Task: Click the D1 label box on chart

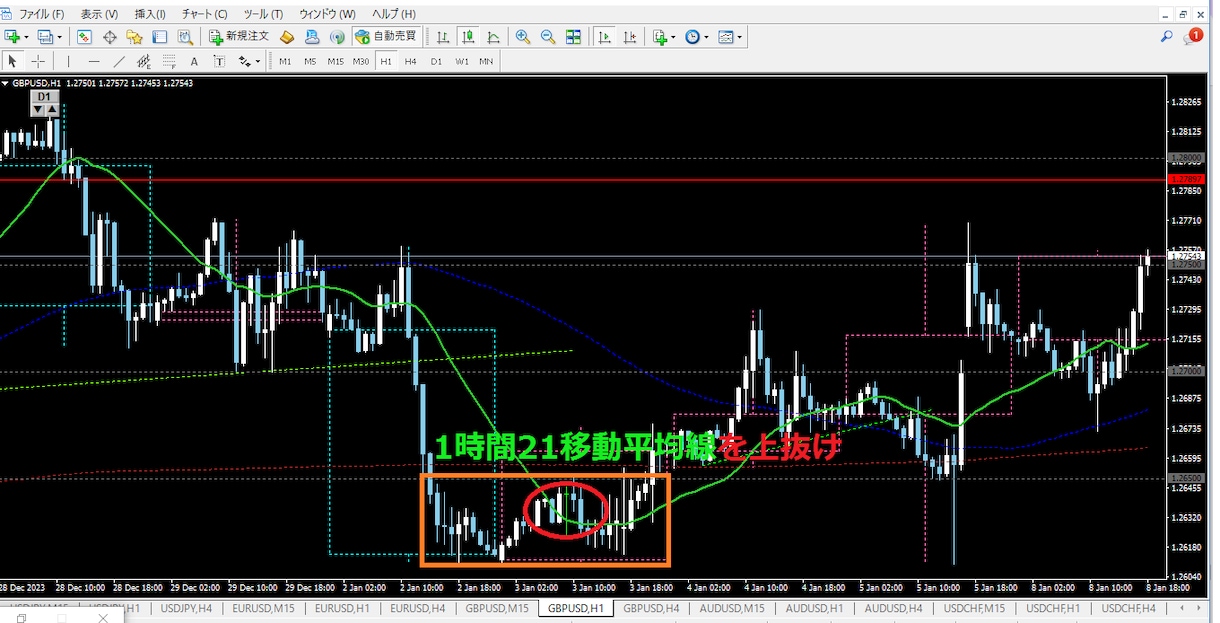Action: click(x=45, y=97)
